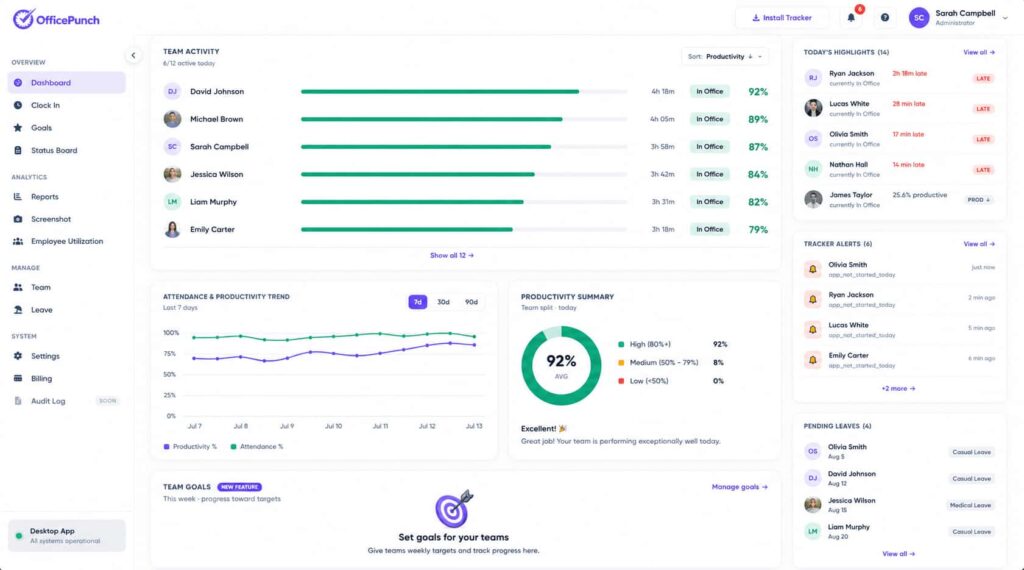Click David Johnson's productivity progress bar
Screen dimensions: 1024x570
(x=464, y=91)
